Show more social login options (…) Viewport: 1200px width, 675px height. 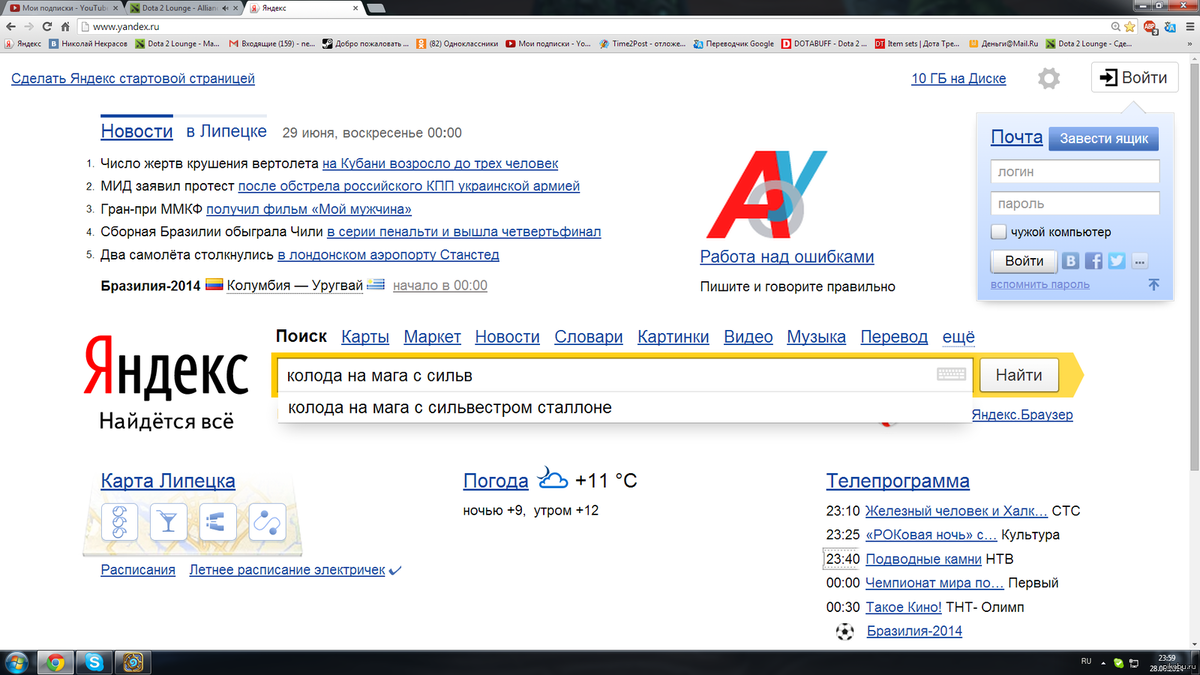pos(1139,261)
